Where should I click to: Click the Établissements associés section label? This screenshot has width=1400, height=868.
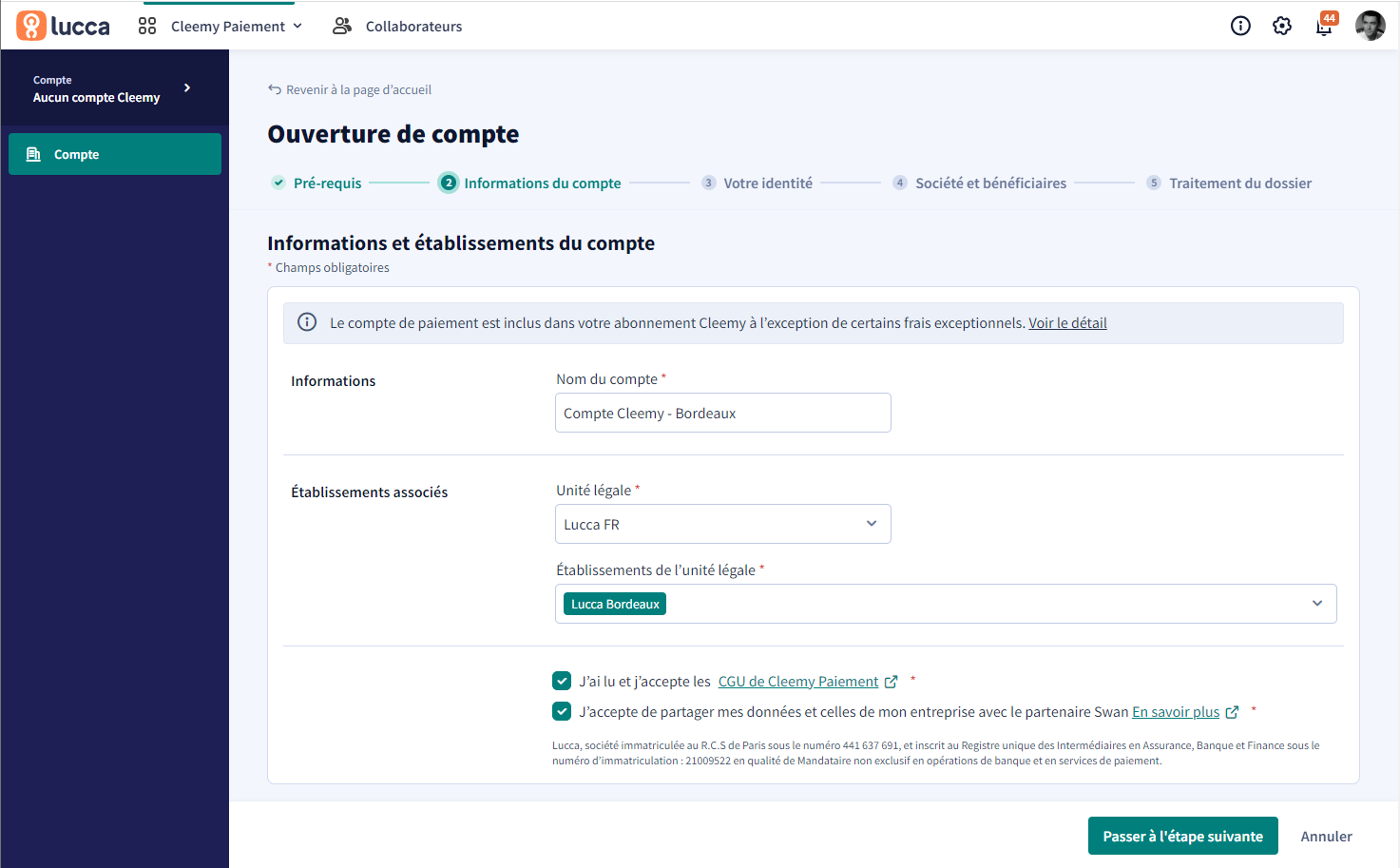pos(369,492)
